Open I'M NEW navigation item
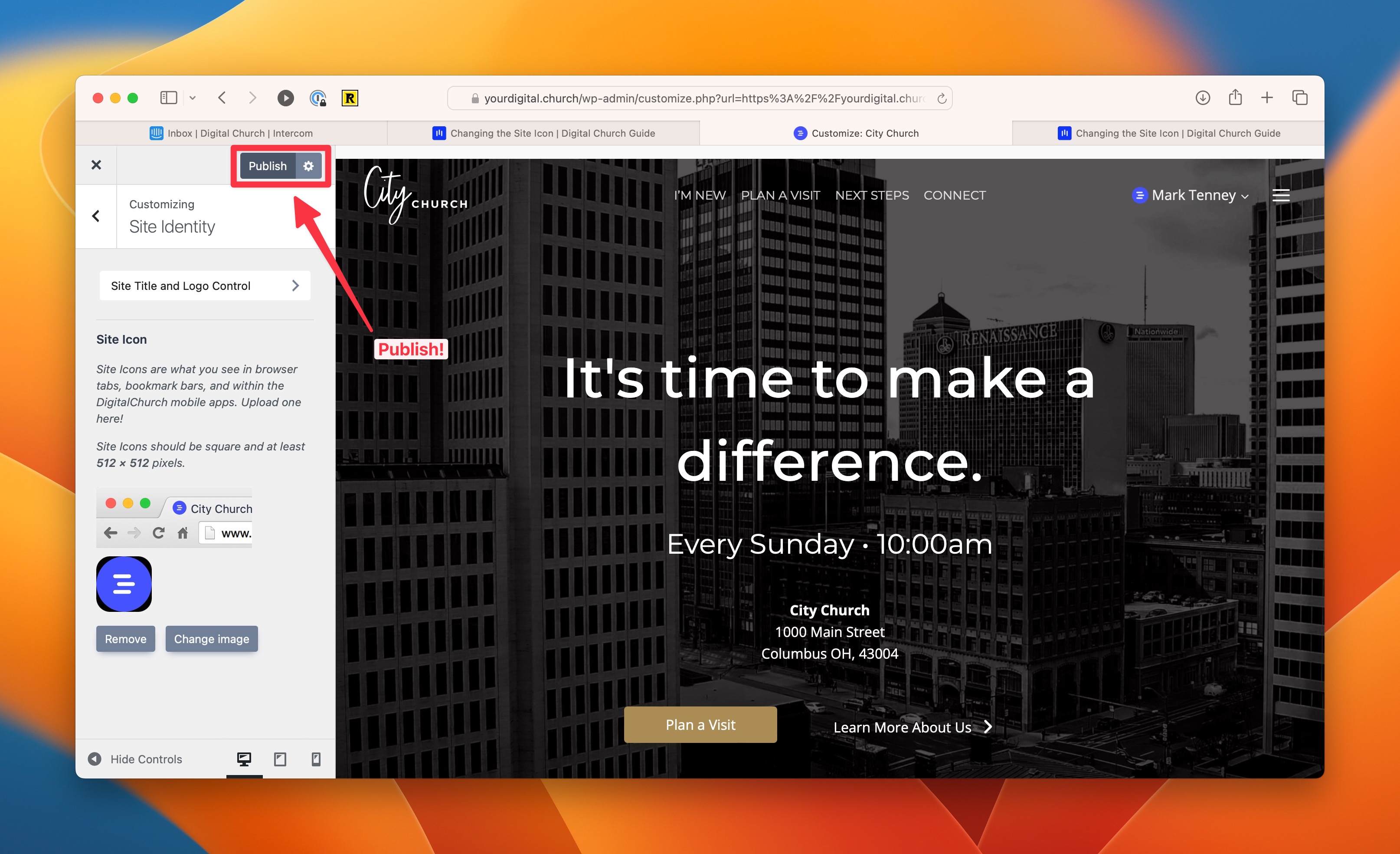The image size is (1400, 854). [x=700, y=196]
